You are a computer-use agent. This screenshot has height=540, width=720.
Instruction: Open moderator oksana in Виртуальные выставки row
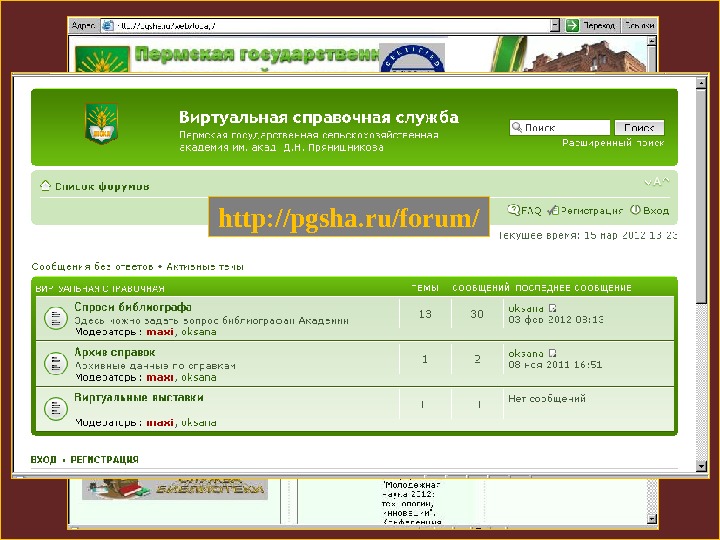click(198, 422)
